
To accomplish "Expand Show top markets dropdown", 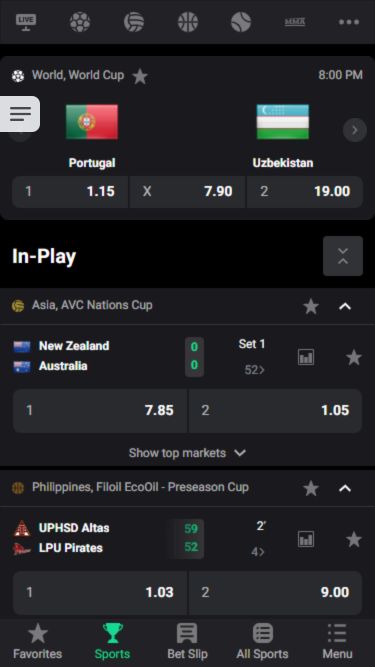I will pos(187,453).
